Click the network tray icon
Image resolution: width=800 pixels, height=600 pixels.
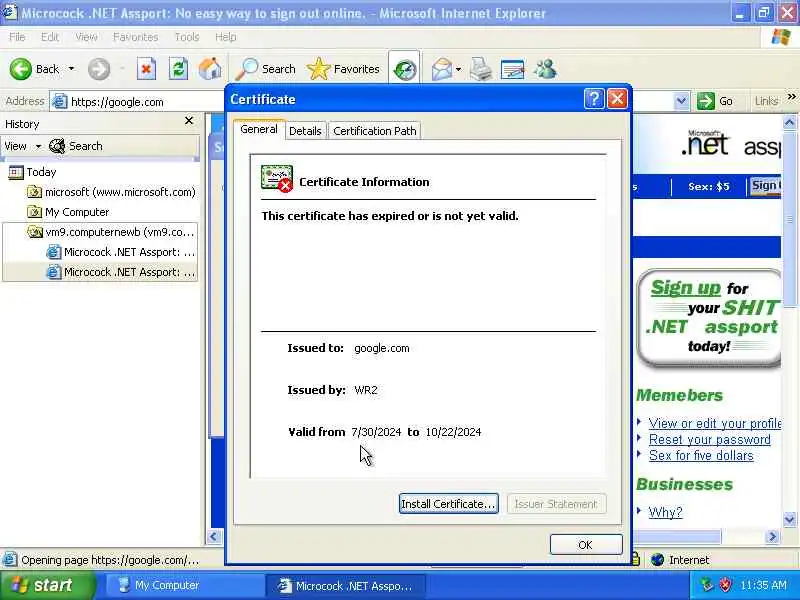click(706, 585)
